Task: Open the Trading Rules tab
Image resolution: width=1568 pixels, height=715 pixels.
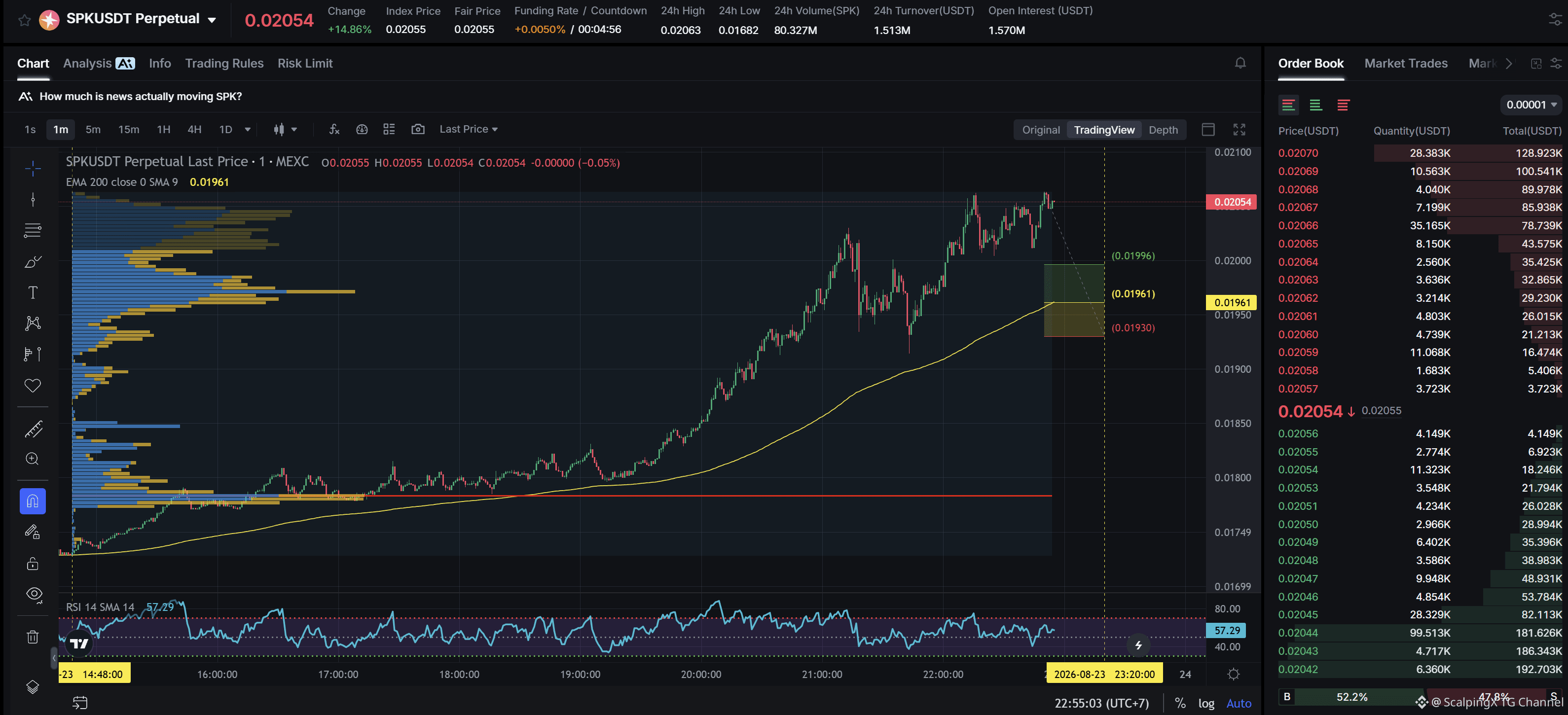Action: (224, 63)
